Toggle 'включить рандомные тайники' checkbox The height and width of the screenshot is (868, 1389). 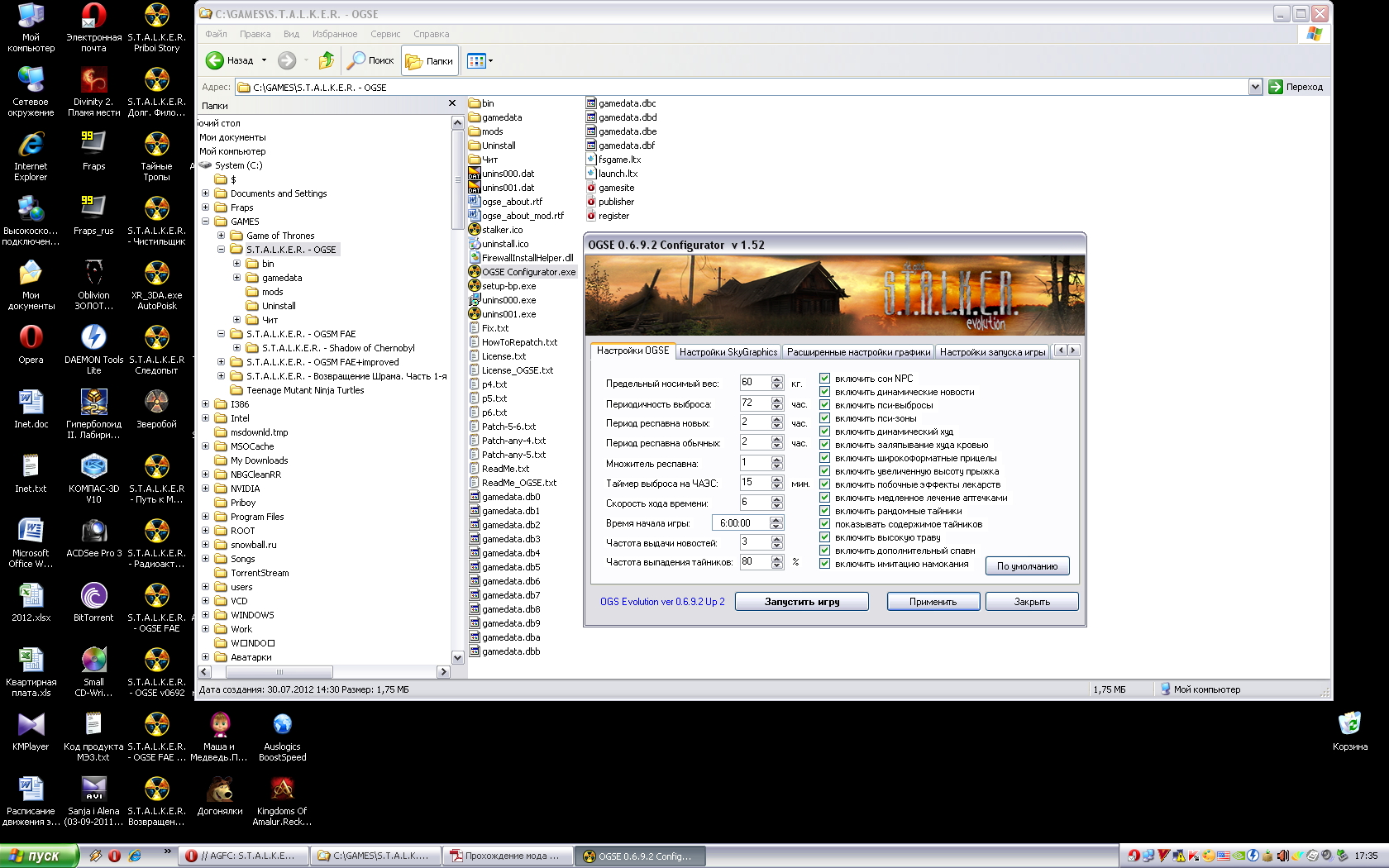click(x=824, y=511)
